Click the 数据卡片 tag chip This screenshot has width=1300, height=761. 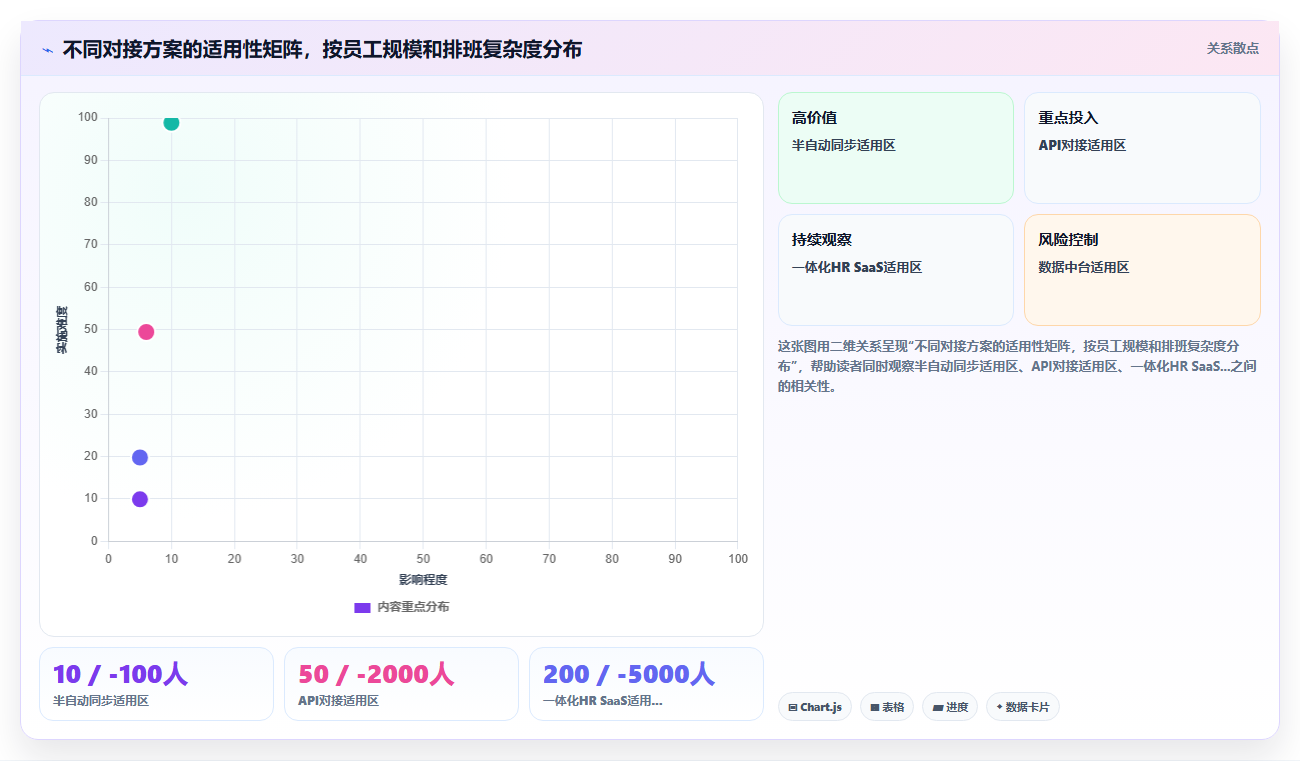tap(1023, 707)
